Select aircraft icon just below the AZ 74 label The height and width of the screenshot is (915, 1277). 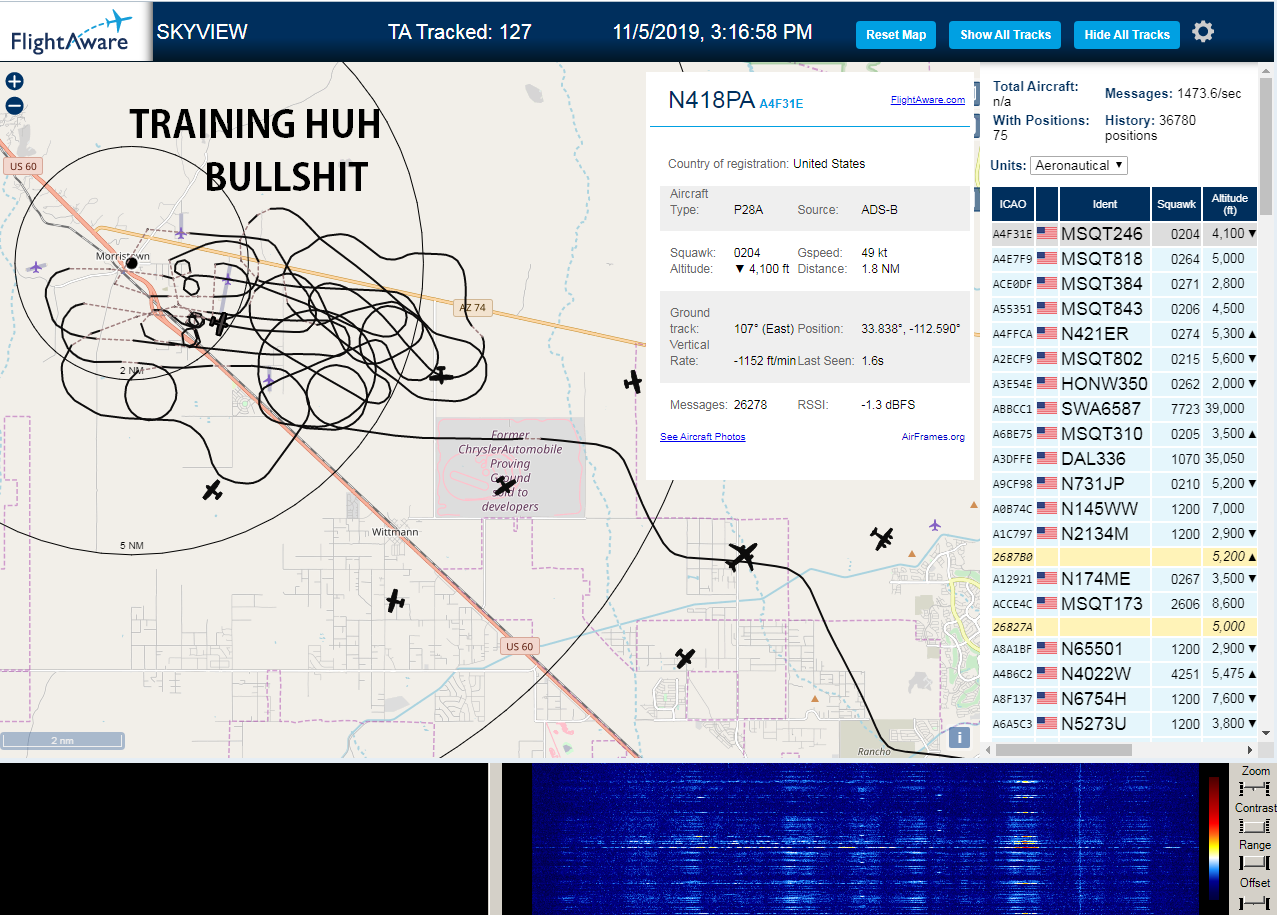click(x=440, y=376)
